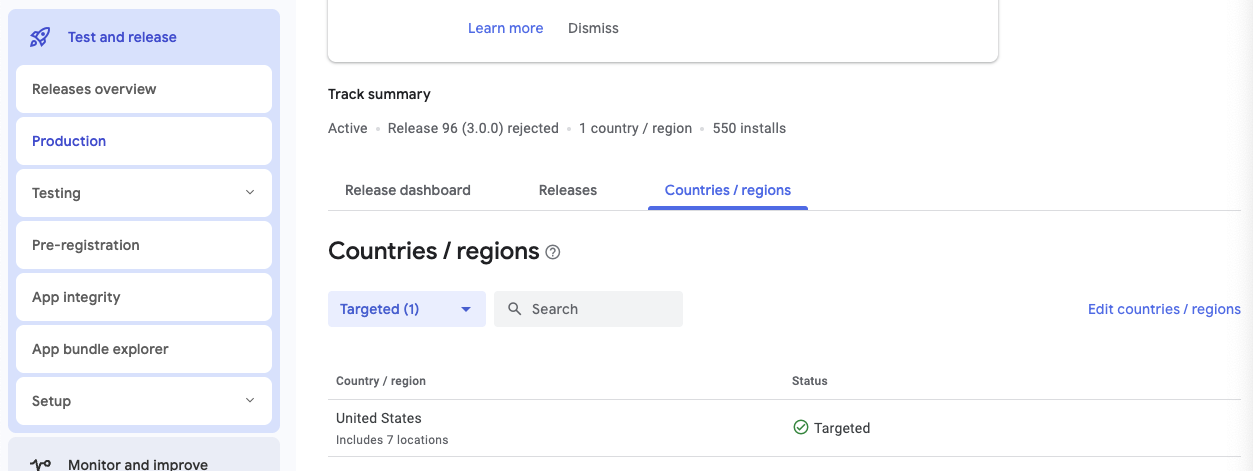The height and width of the screenshot is (471, 1253).
Task: Open App bundle explorer
Action: coord(144,349)
